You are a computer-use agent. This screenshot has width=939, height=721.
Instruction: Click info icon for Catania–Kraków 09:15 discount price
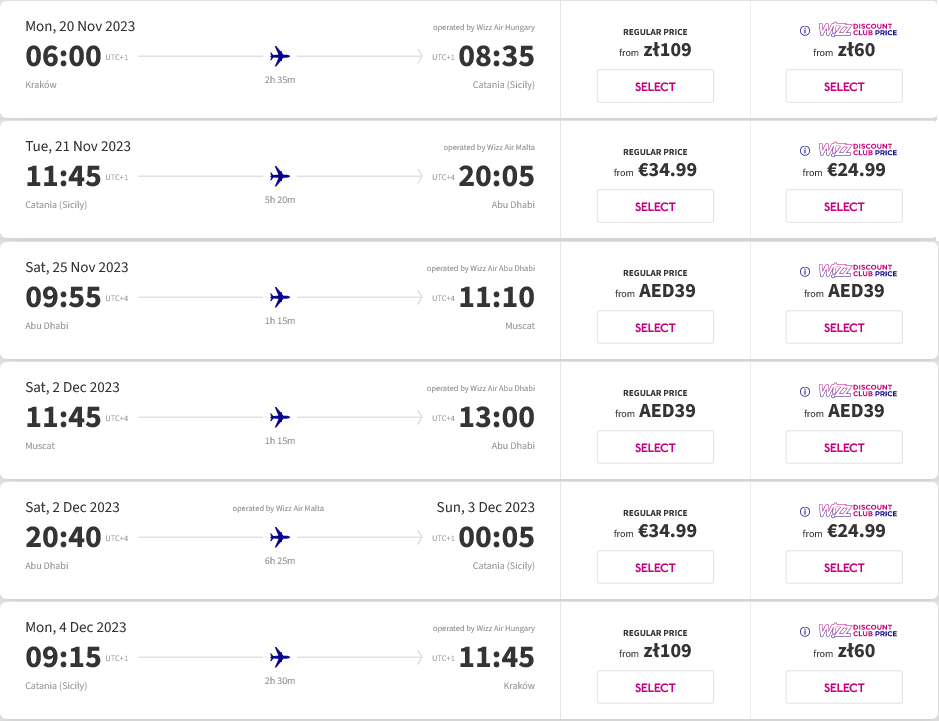tap(805, 632)
